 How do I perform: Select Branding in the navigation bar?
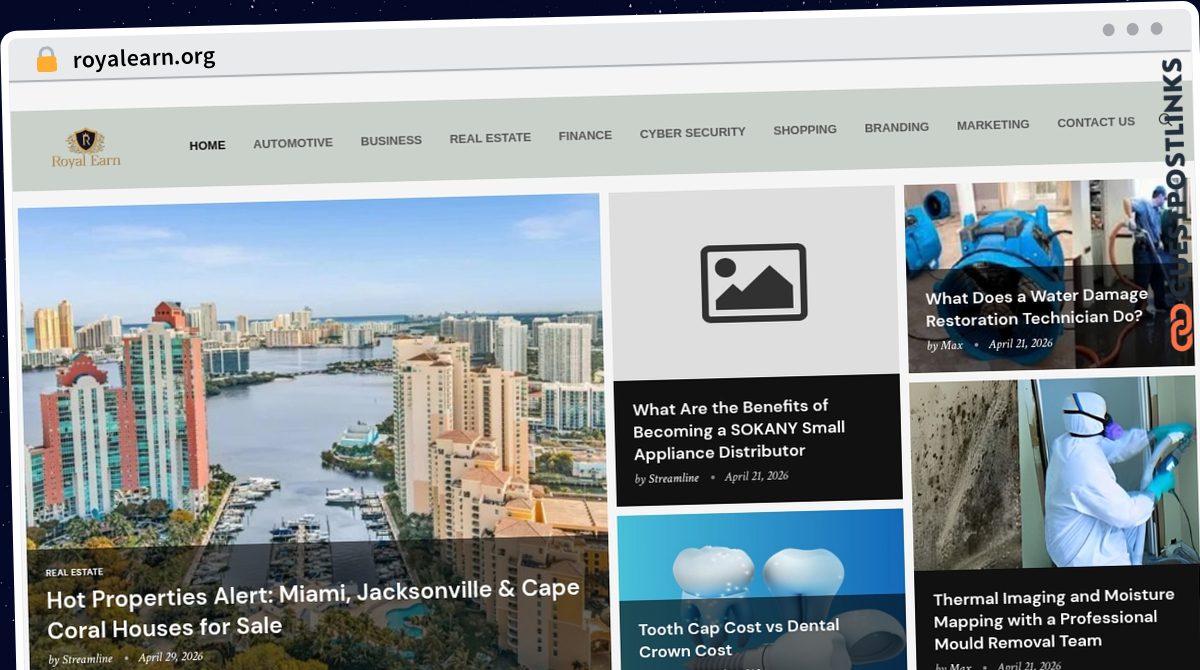click(x=897, y=127)
